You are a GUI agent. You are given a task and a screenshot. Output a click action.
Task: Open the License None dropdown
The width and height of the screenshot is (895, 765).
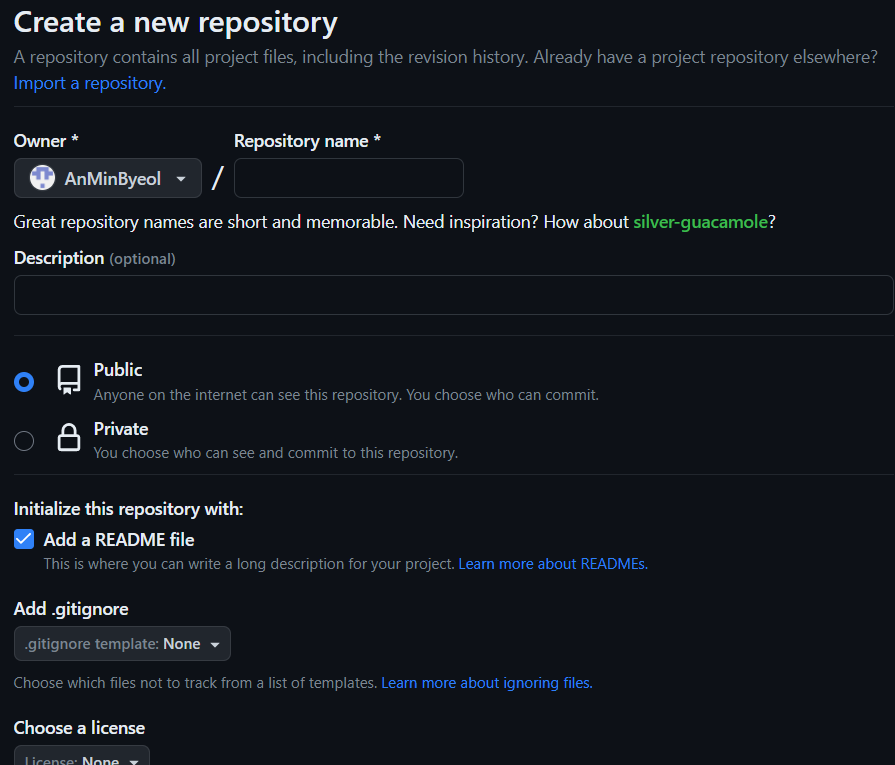coord(82,756)
